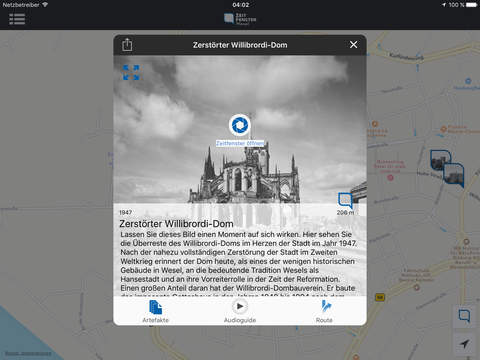The image size is (480, 360).
Task: Toggle the map speech bubble layer button
Action: pos(464,315)
